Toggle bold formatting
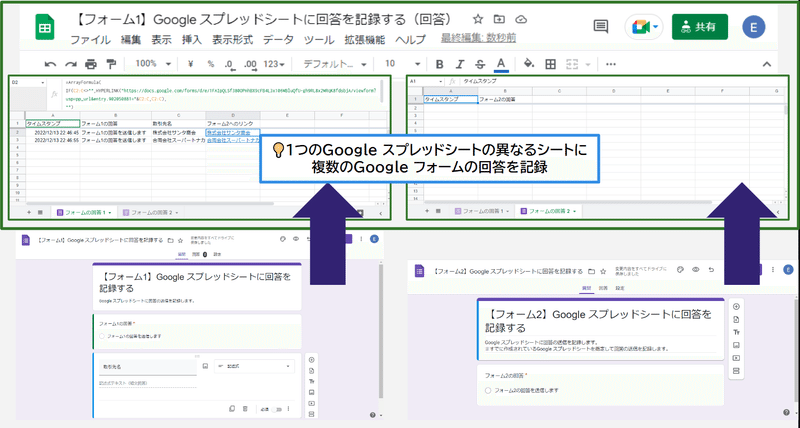 [439, 64]
